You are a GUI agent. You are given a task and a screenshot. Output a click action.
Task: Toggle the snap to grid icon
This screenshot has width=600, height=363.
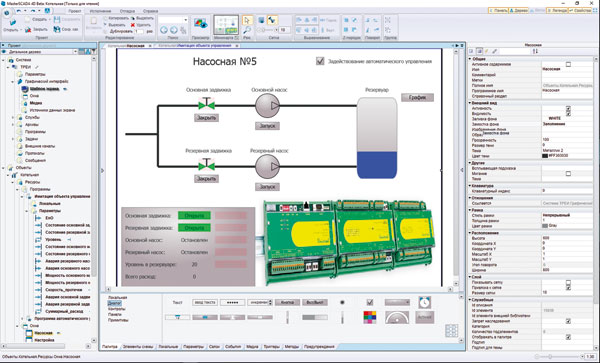point(272,20)
